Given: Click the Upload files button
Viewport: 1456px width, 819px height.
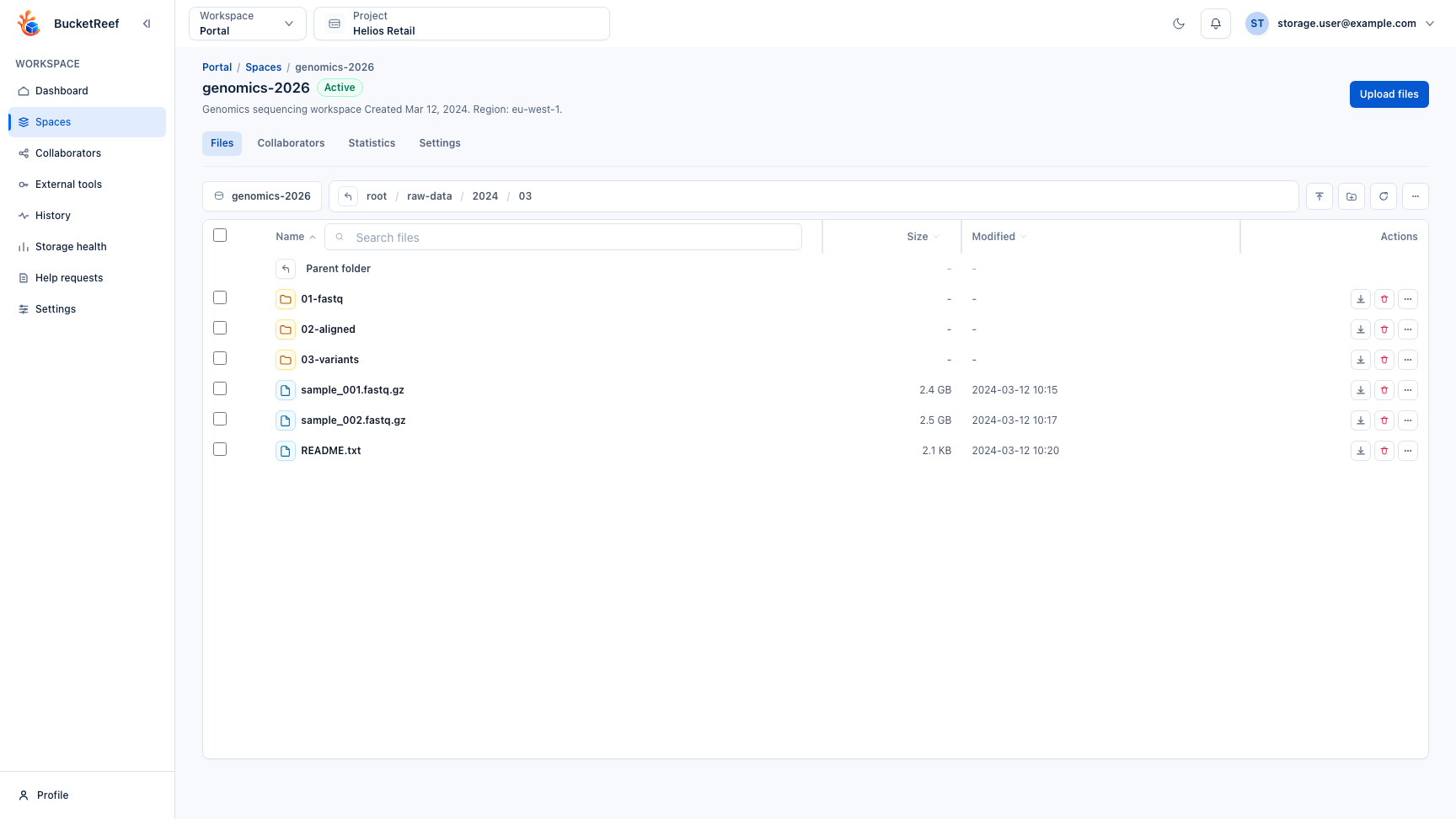Looking at the screenshot, I should click(x=1389, y=94).
